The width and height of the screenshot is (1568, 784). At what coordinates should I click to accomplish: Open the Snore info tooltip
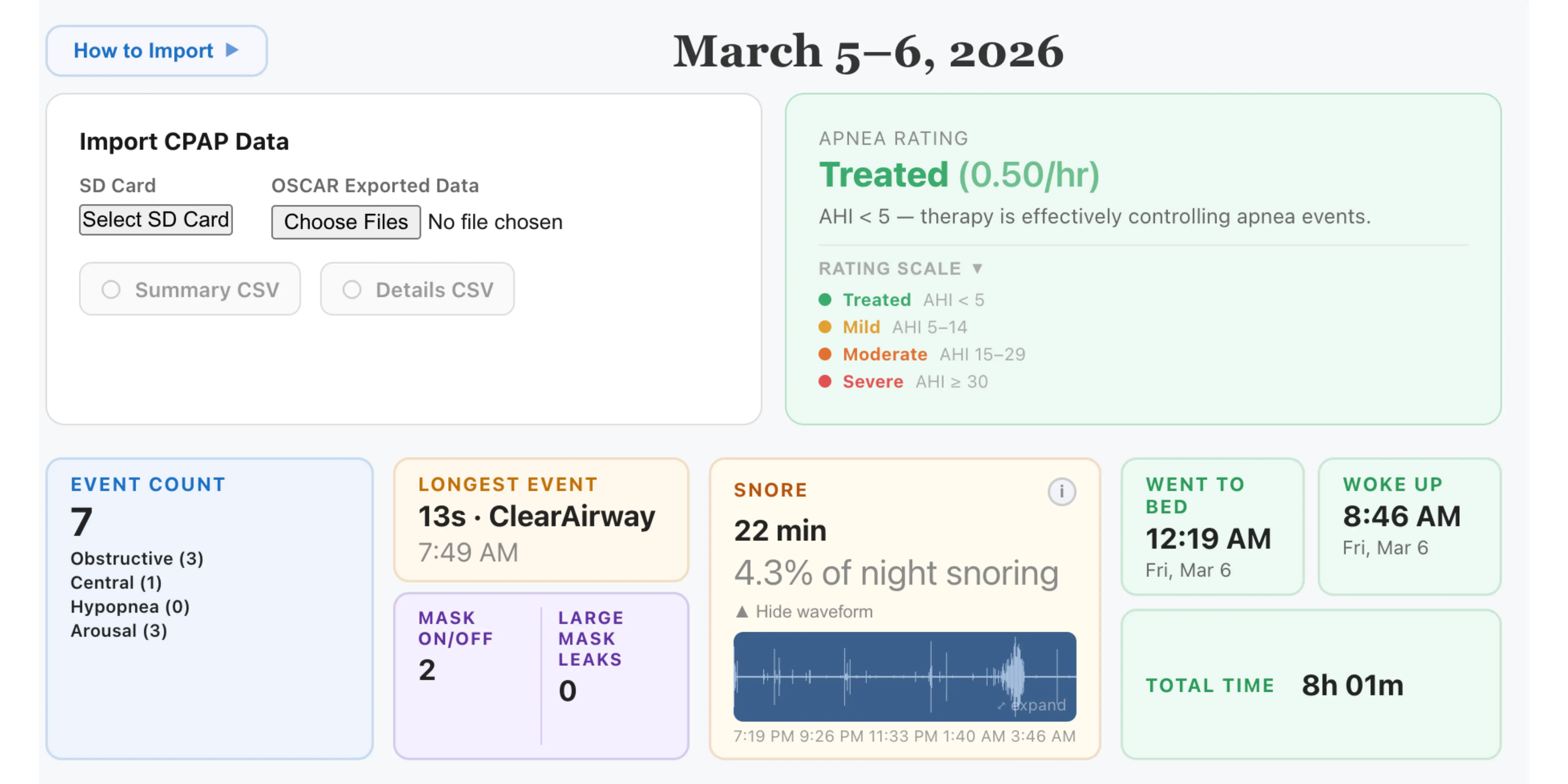click(1062, 492)
